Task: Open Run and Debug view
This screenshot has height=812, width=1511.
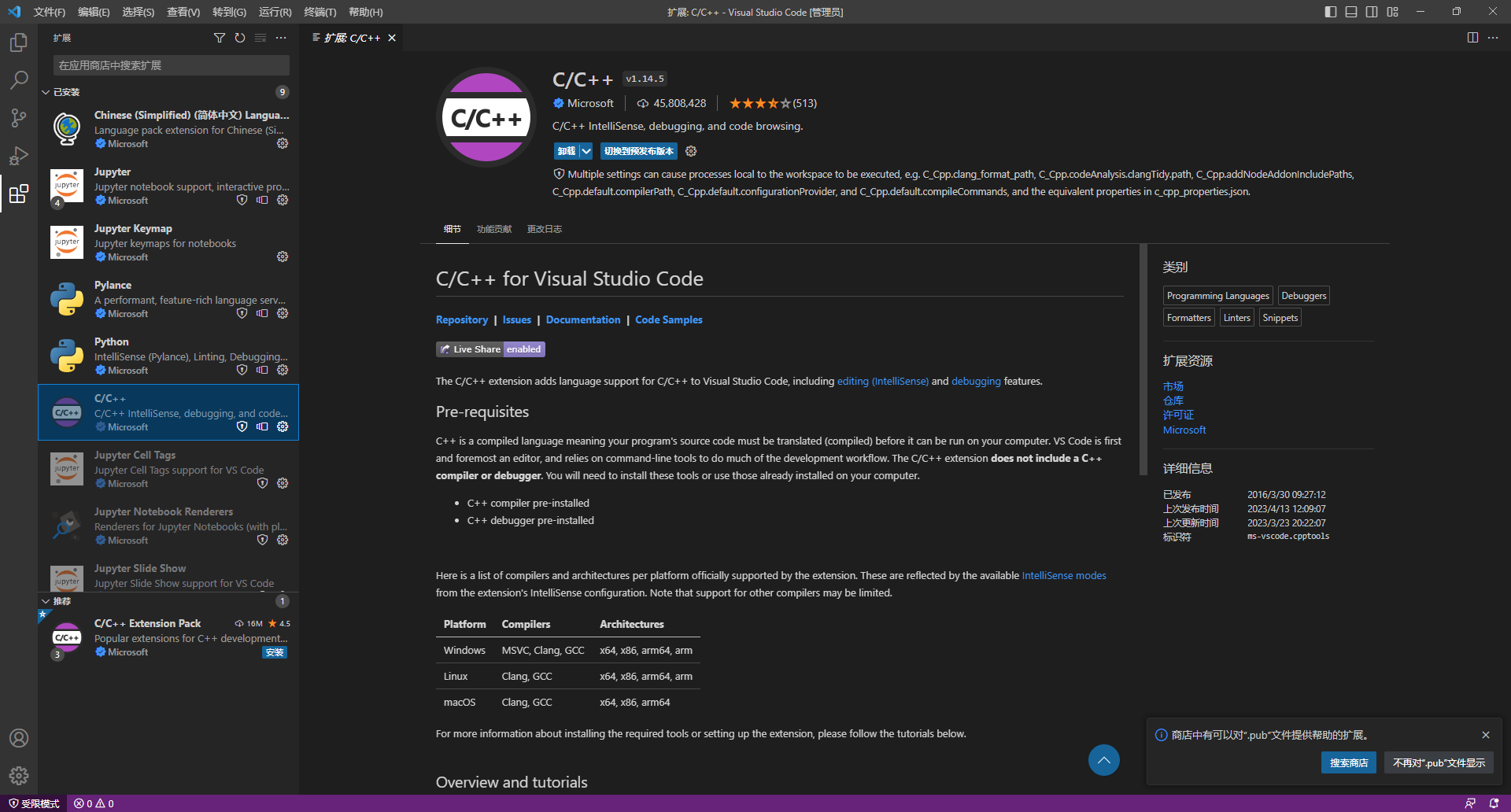Action: (x=19, y=156)
